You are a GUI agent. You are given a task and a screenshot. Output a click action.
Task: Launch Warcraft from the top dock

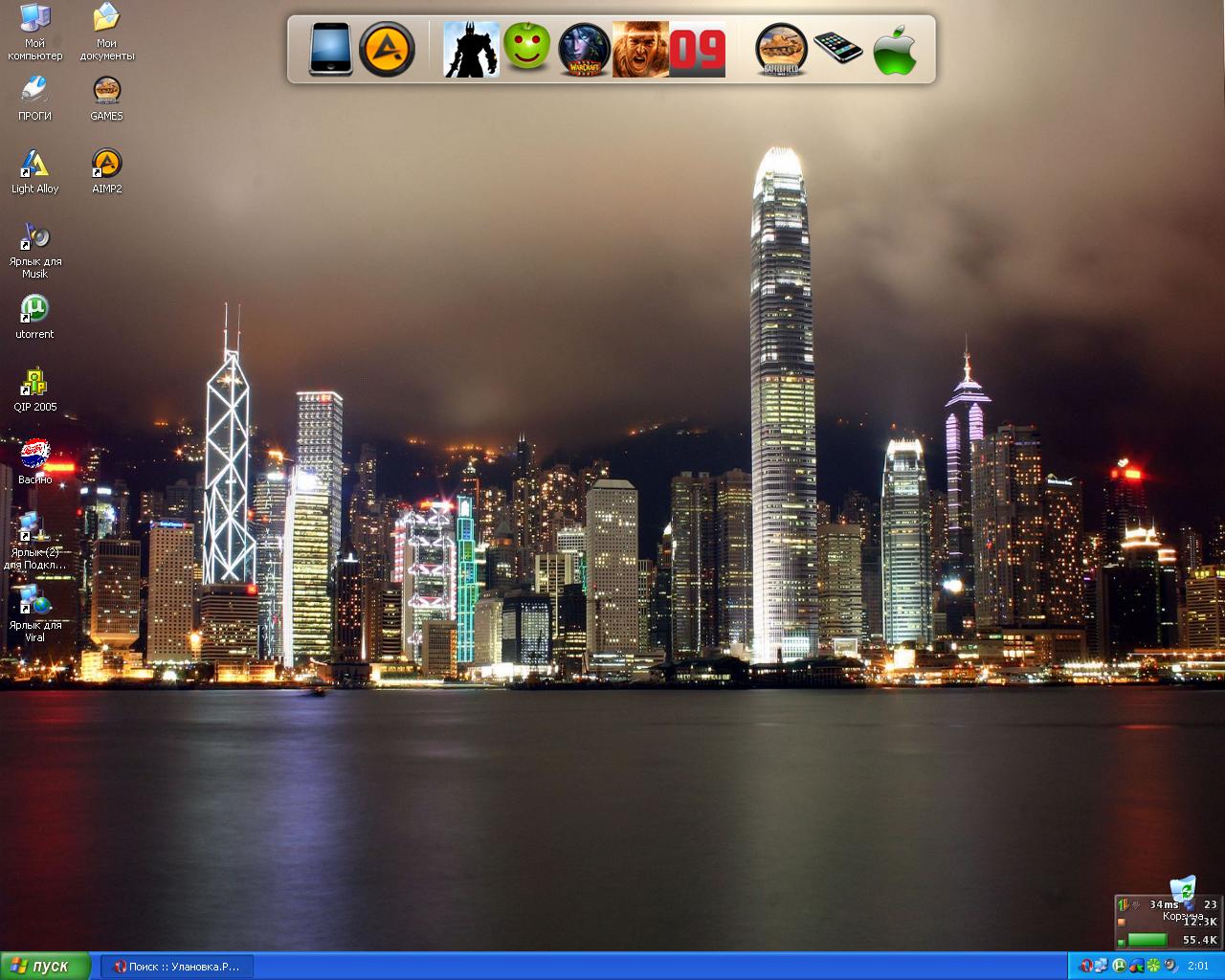tap(584, 50)
